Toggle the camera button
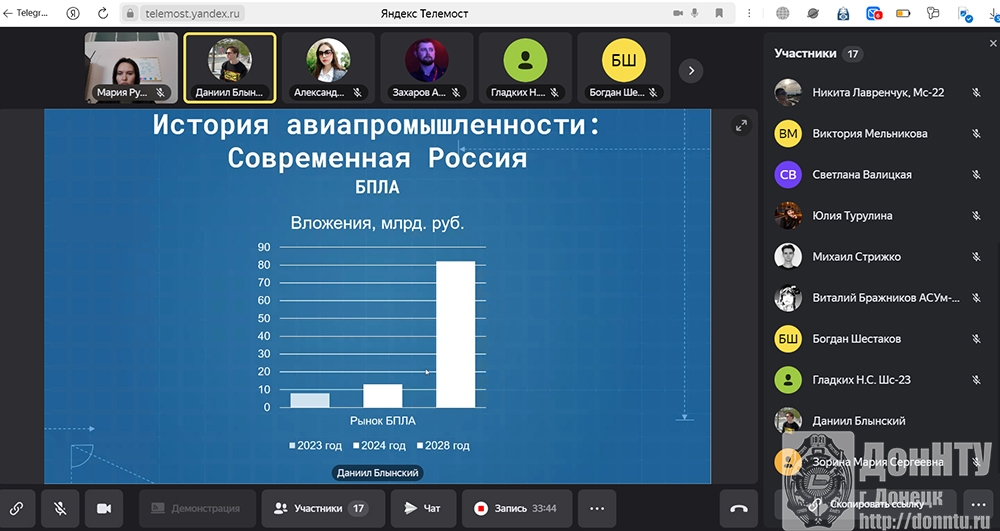The height and width of the screenshot is (531, 1000). tap(103, 508)
